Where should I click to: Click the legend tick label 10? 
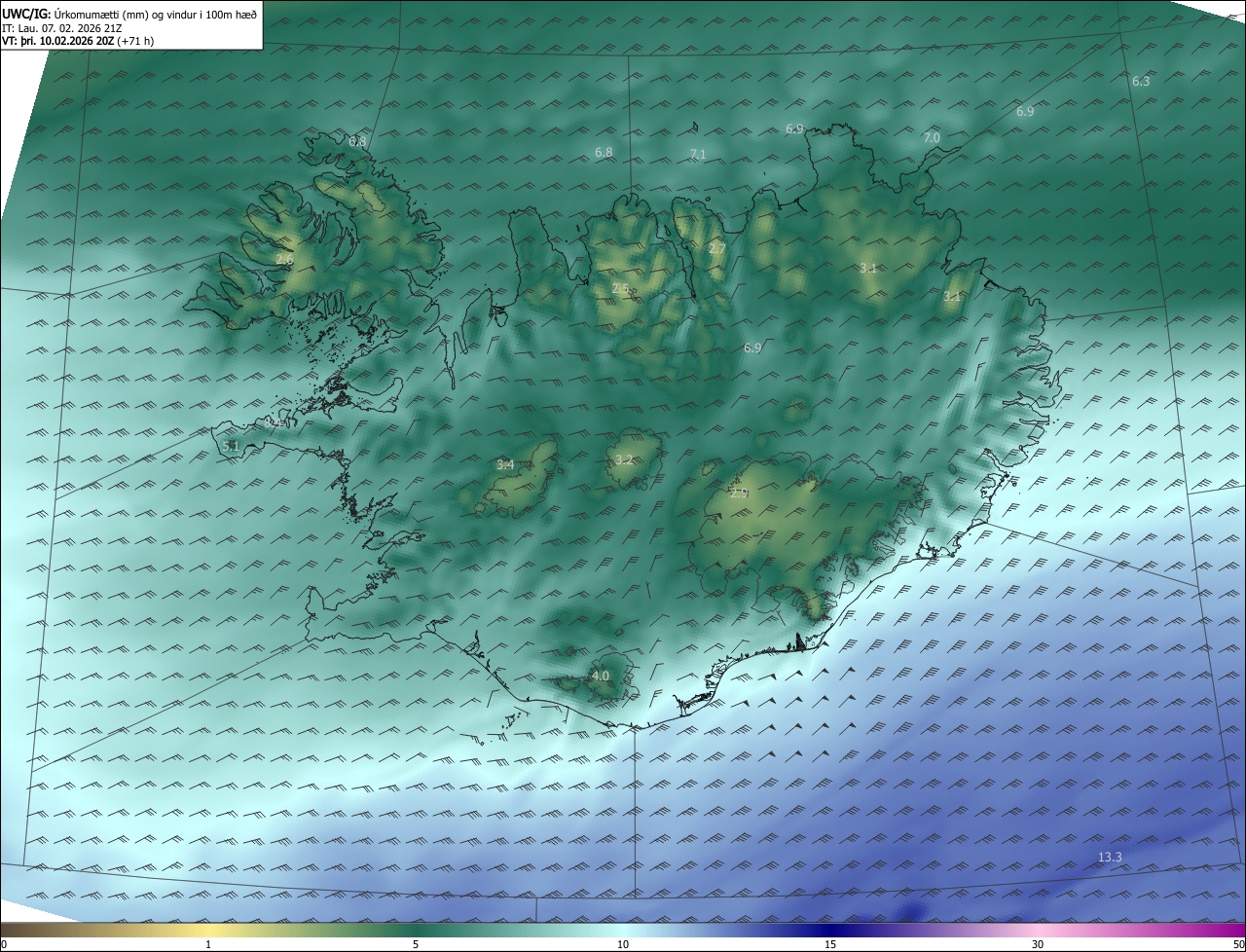pos(623,944)
